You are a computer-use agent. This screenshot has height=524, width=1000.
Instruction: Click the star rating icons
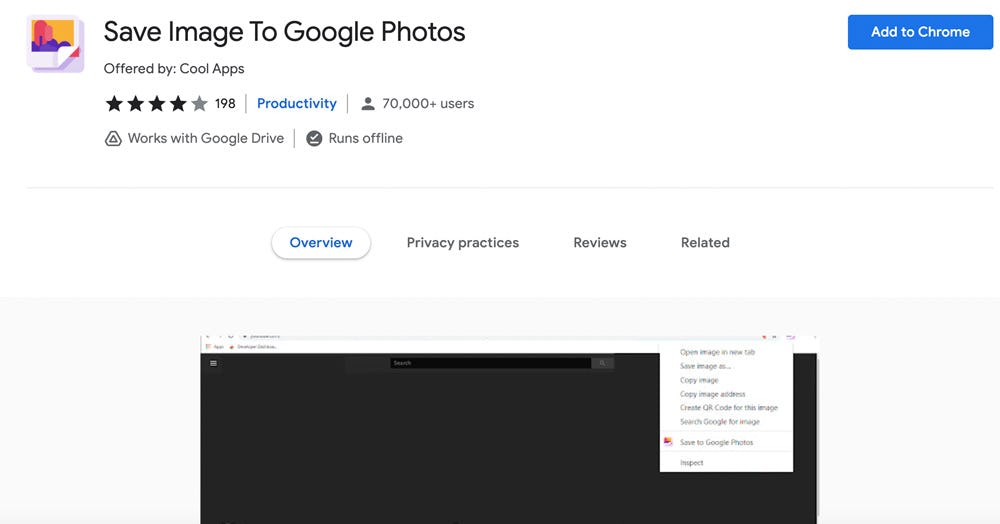point(156,103)
